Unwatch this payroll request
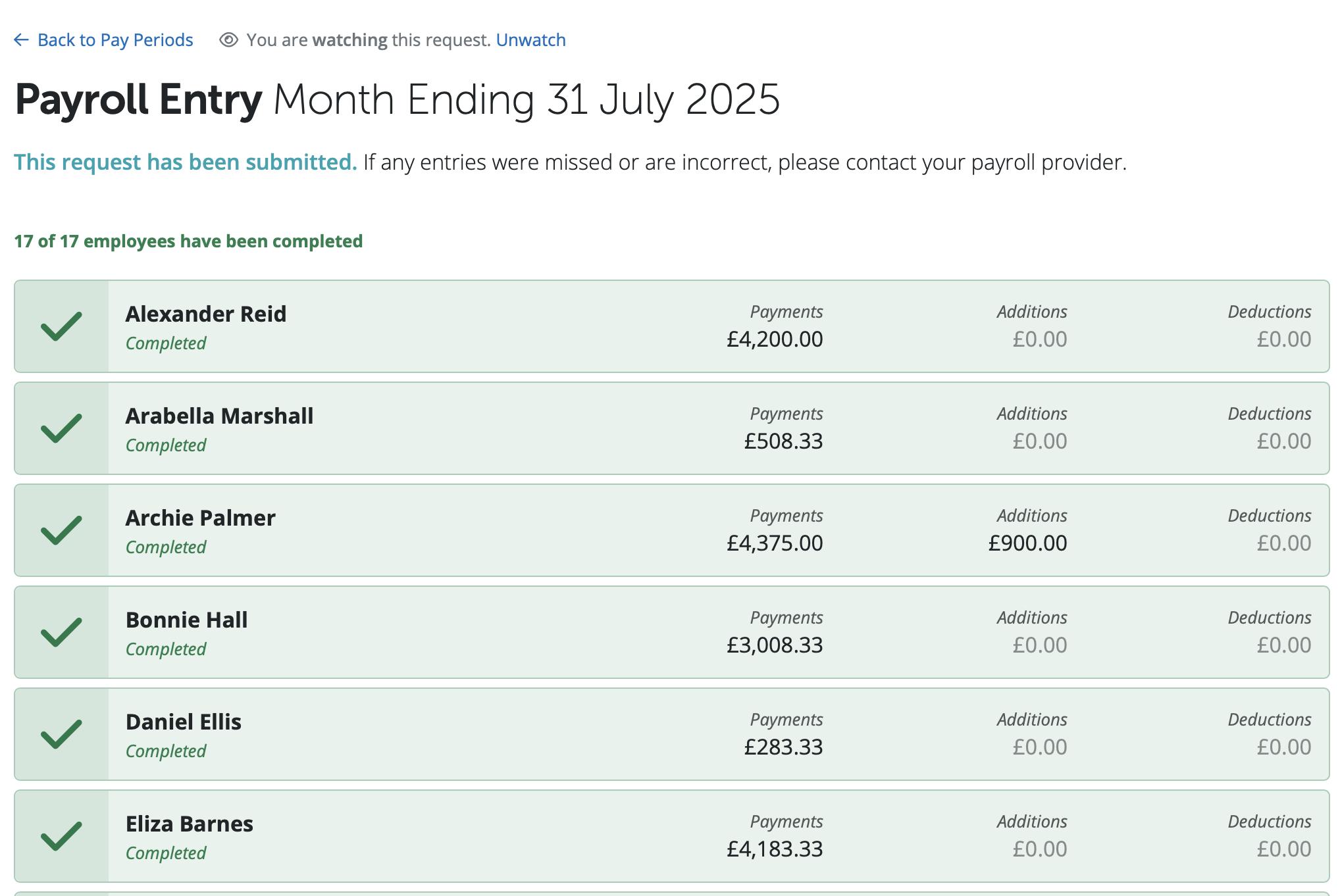The image size is (1340, 896). [x=530, y=39]
